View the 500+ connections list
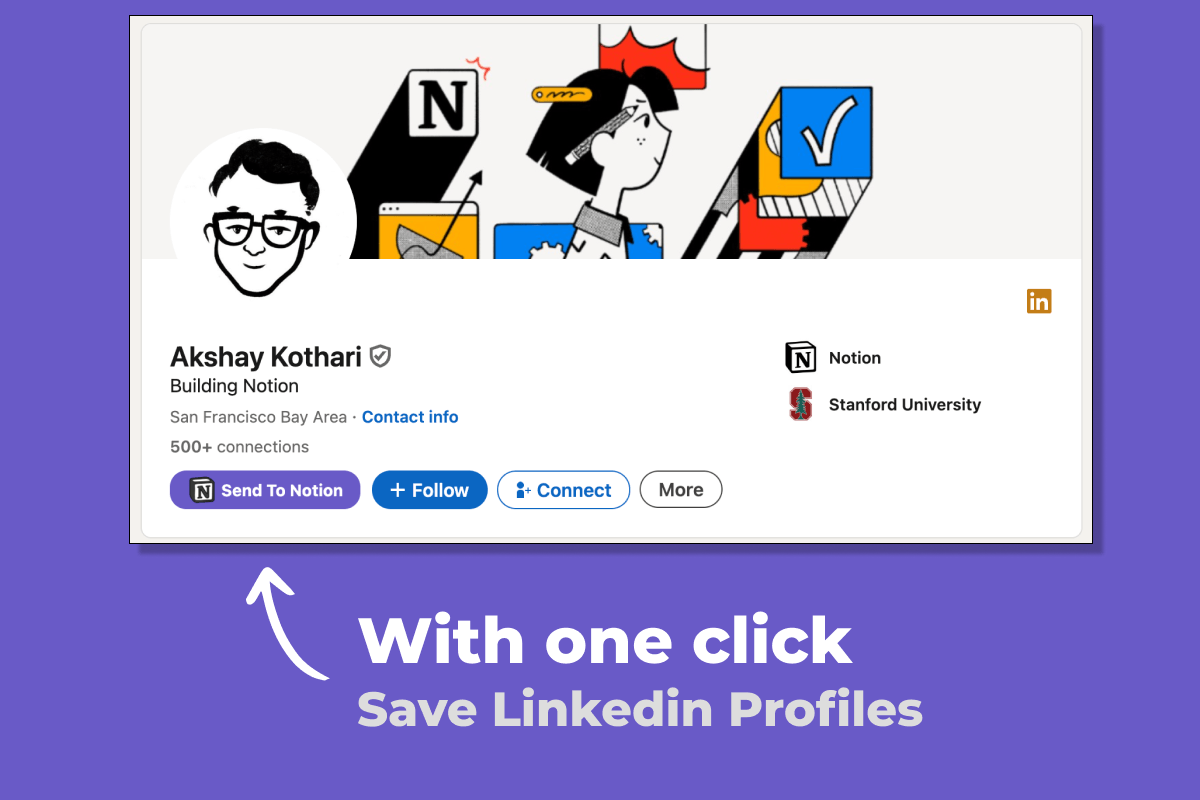This screenshot has width=1200, height=800. (239, 447)
